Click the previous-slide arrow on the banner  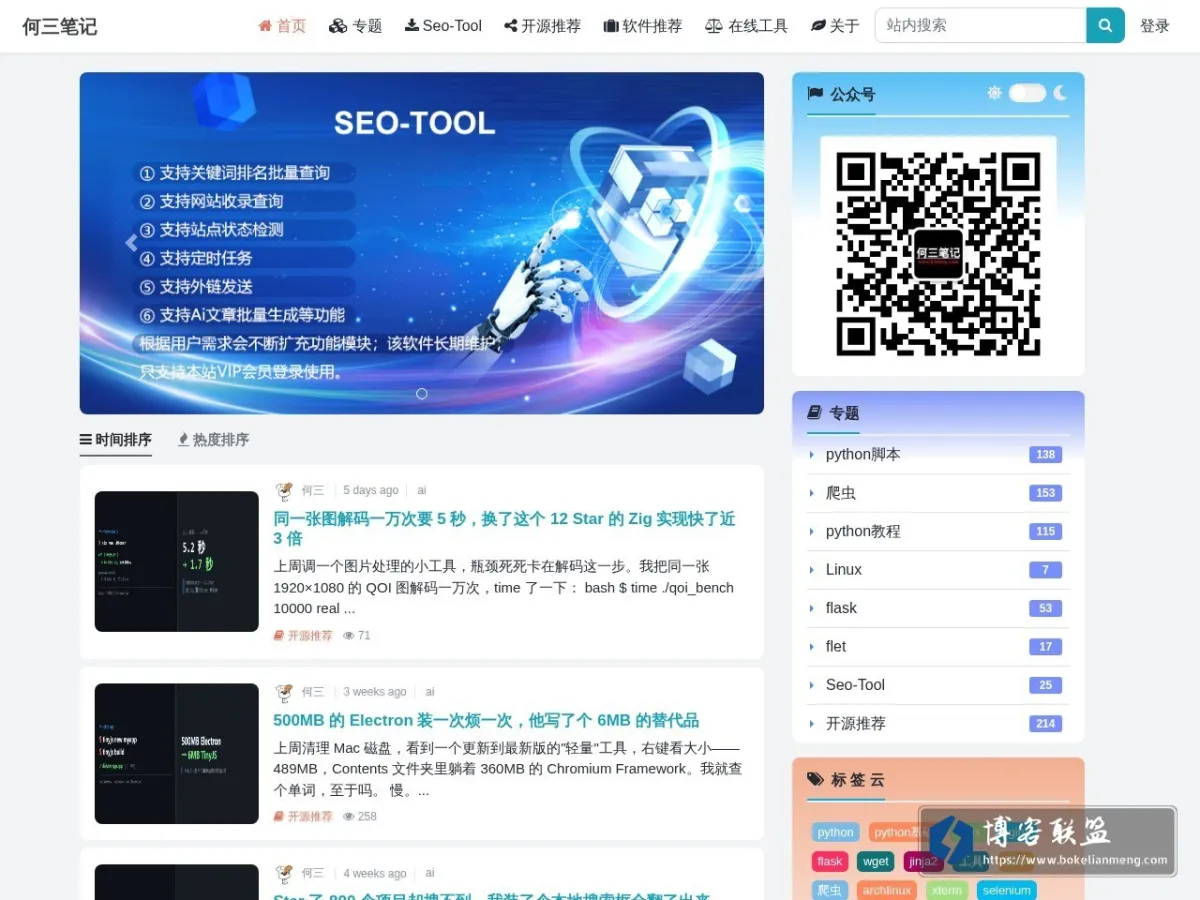pyautogui.click(x=131, y=243)
